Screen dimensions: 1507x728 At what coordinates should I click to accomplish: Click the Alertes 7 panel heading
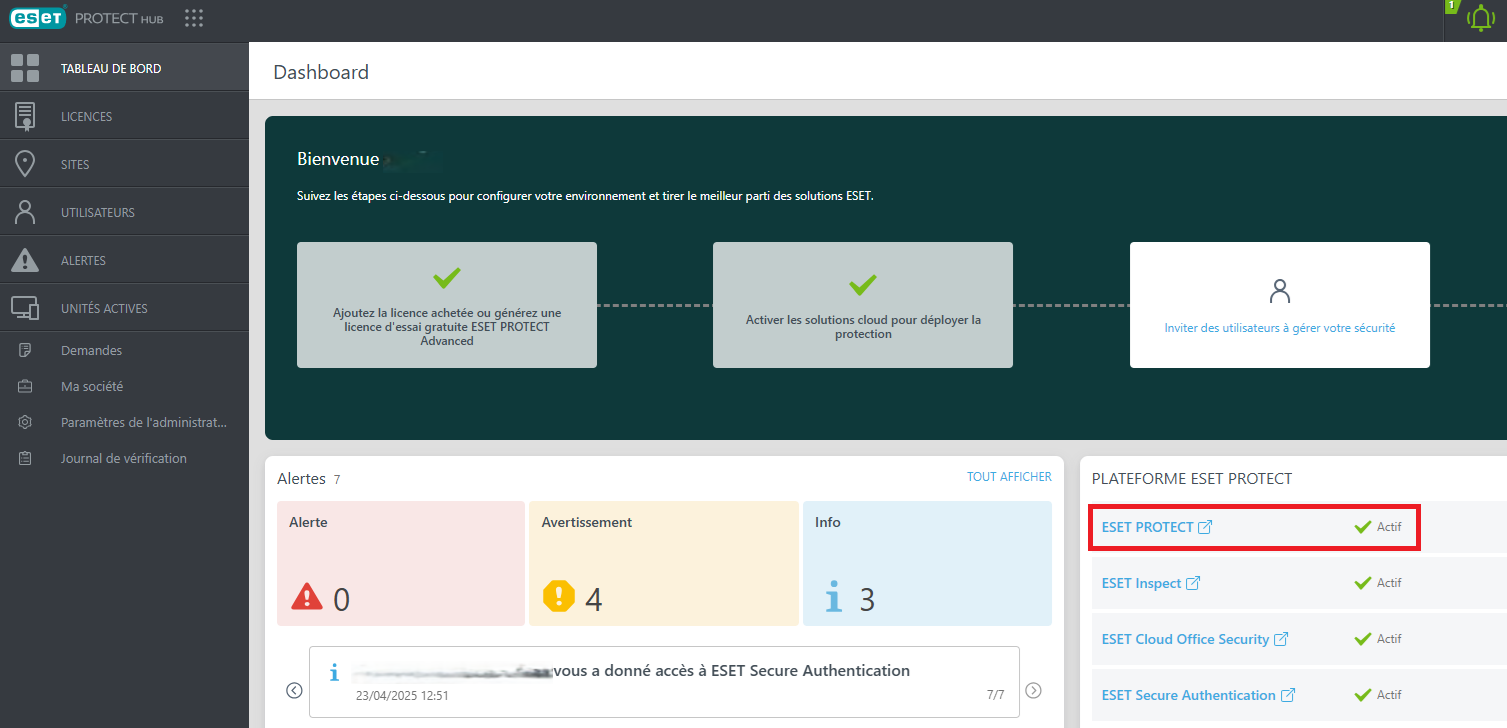(x=308, y=479)
